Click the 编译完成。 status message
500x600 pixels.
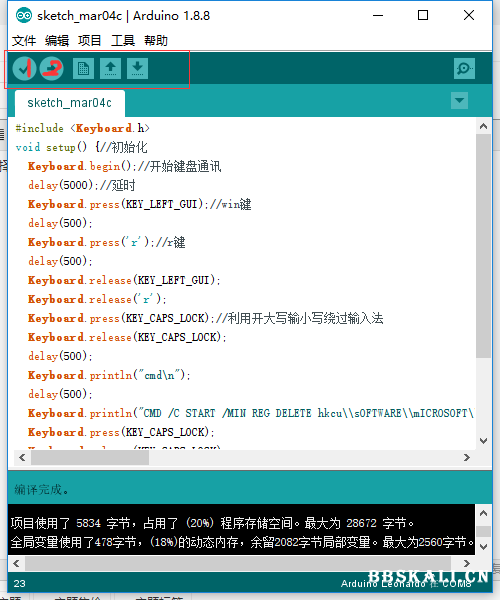tap(42, 489)
